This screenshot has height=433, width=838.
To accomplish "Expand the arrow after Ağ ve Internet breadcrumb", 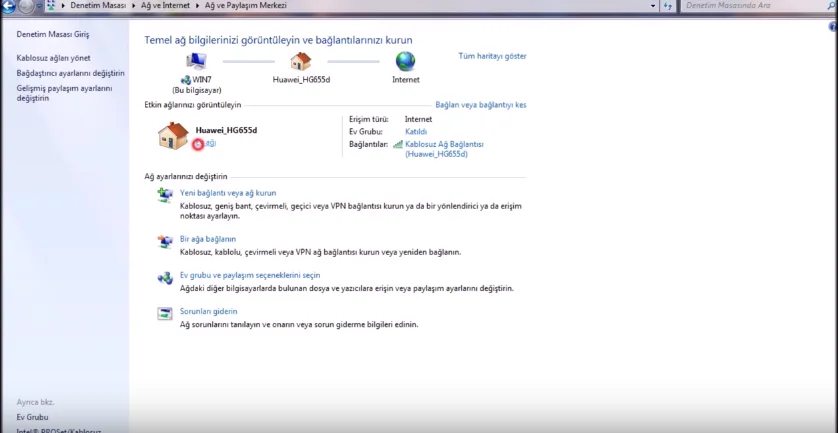I will click(196, 6).
